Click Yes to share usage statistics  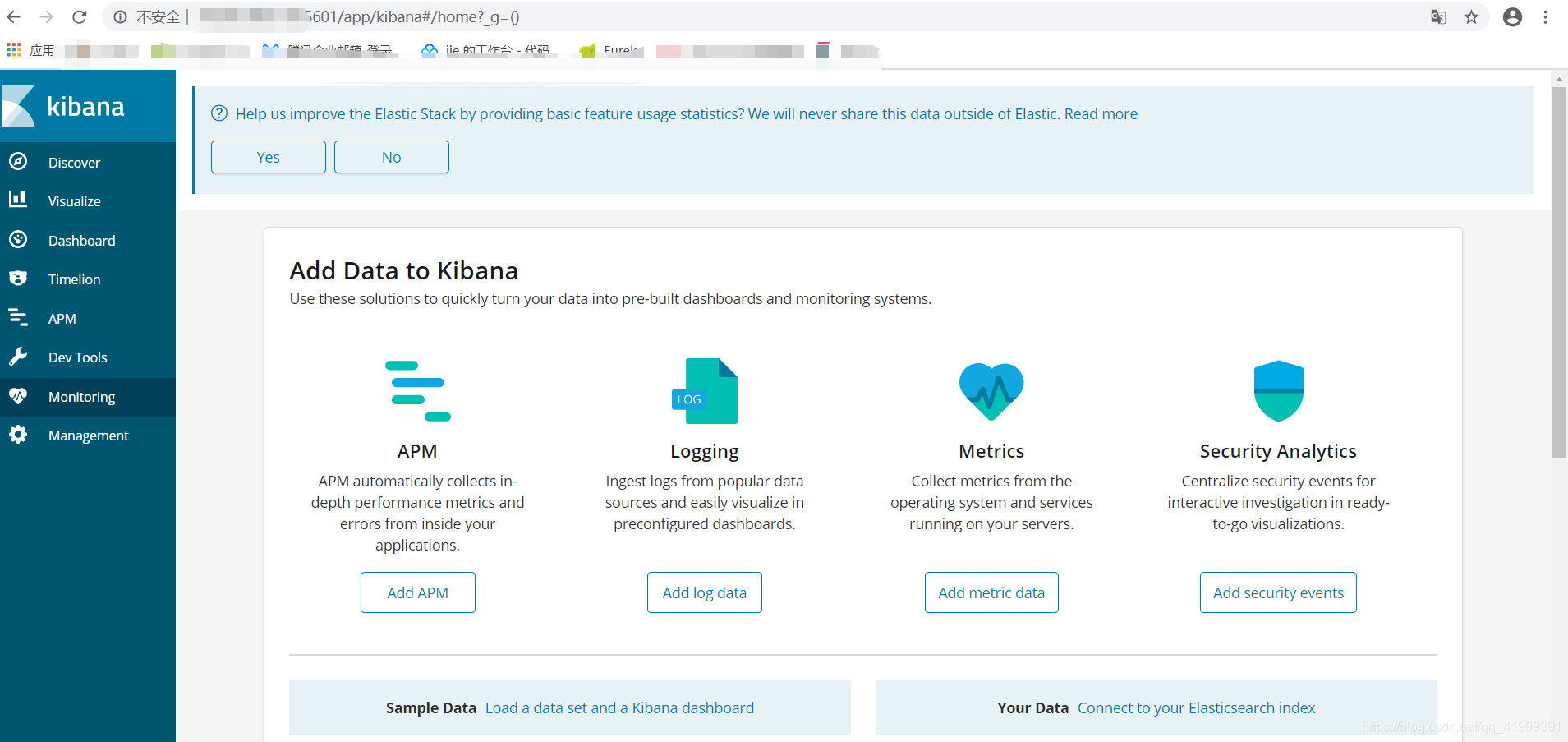coord(269,157)
